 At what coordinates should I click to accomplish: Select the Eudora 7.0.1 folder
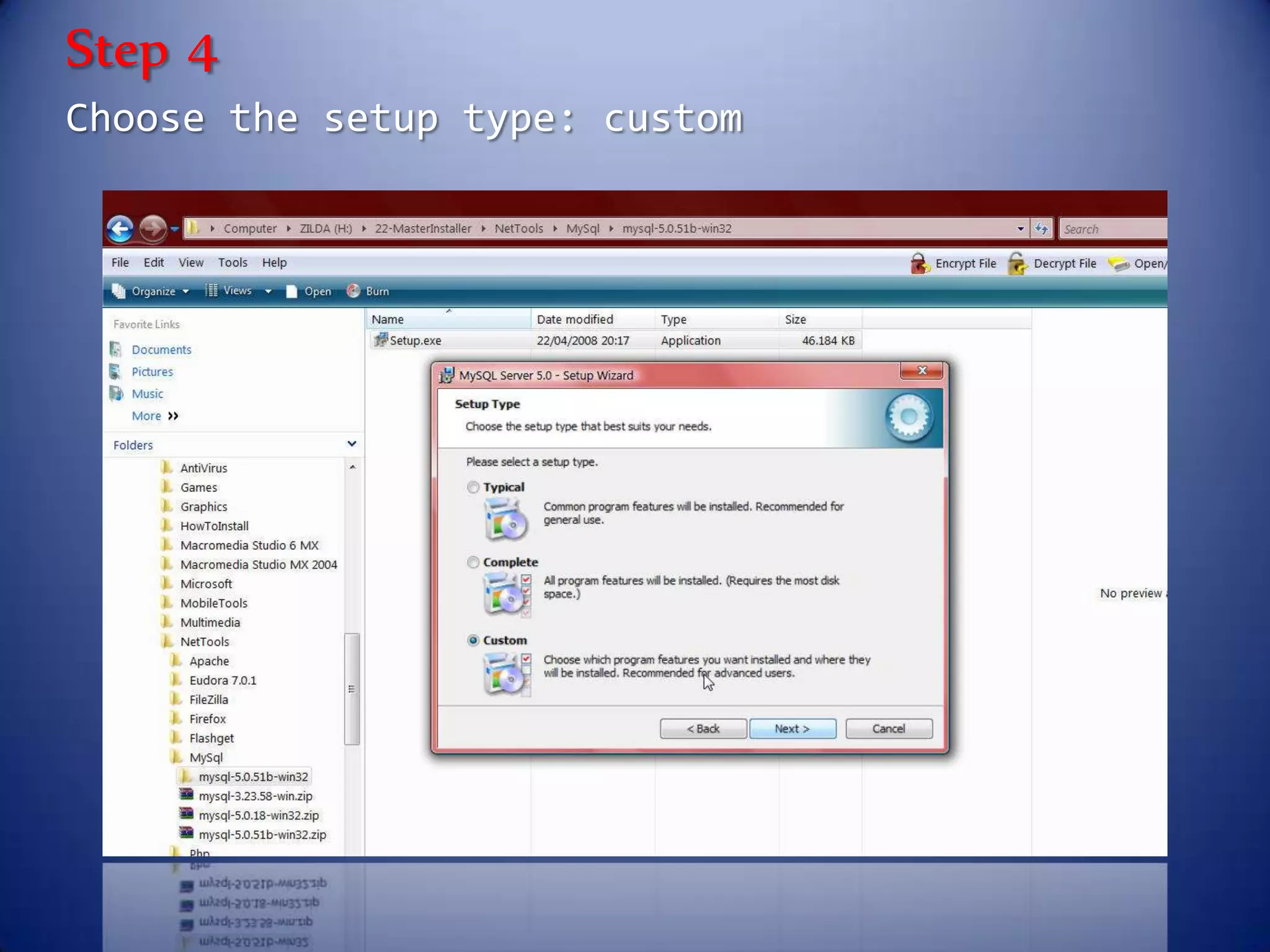click(223, 680)
